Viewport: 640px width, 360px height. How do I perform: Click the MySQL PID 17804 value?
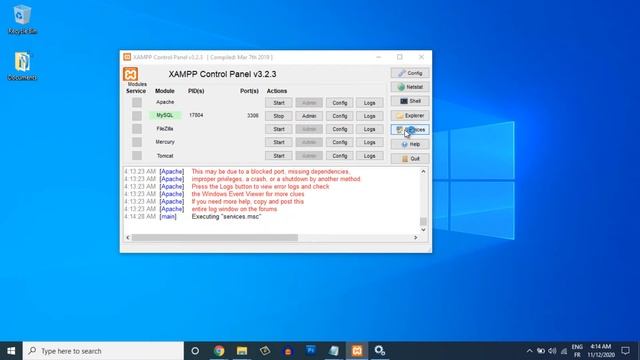click(196, 115)
